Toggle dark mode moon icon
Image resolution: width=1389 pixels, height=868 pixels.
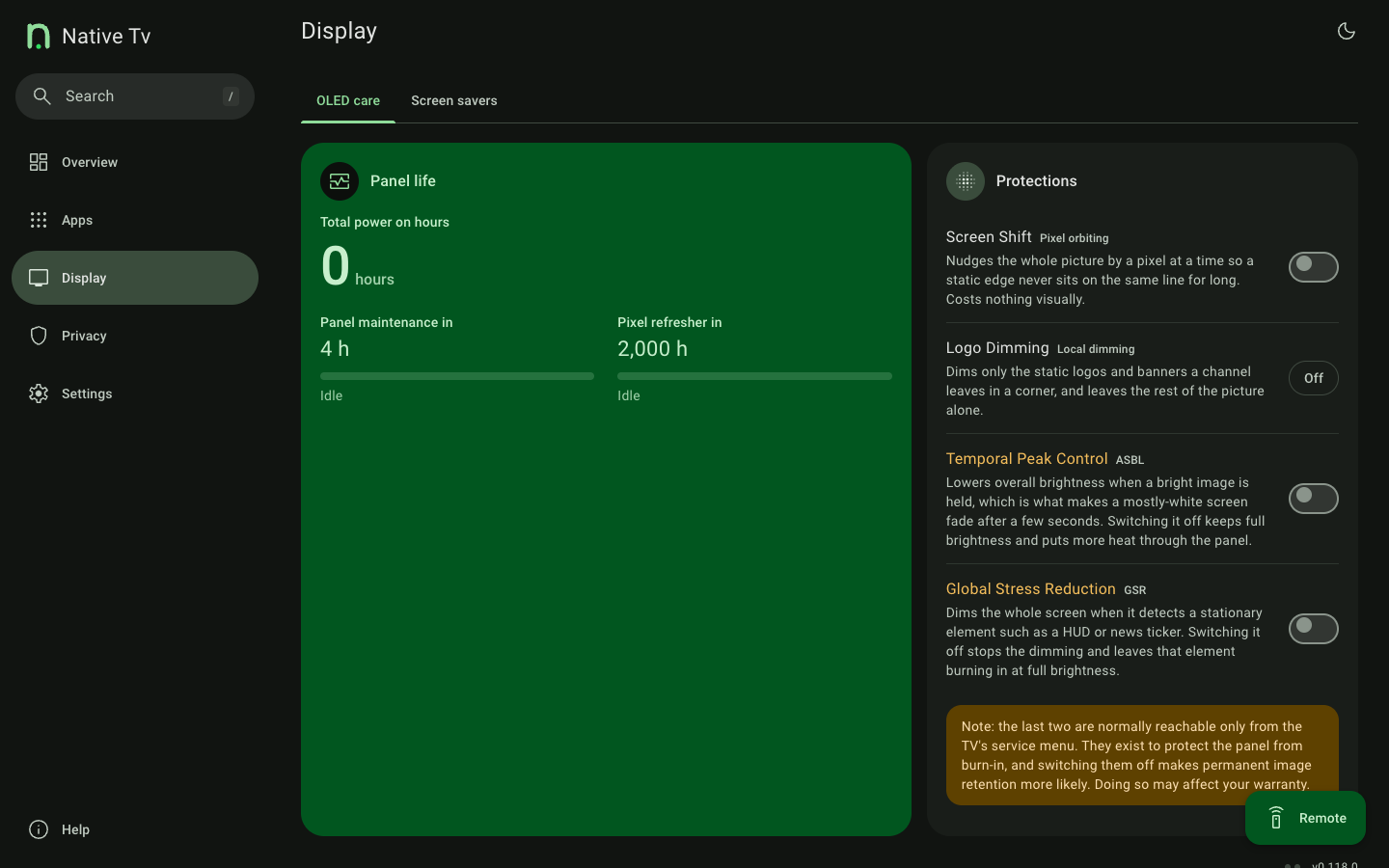click(x=1347, y=31)
